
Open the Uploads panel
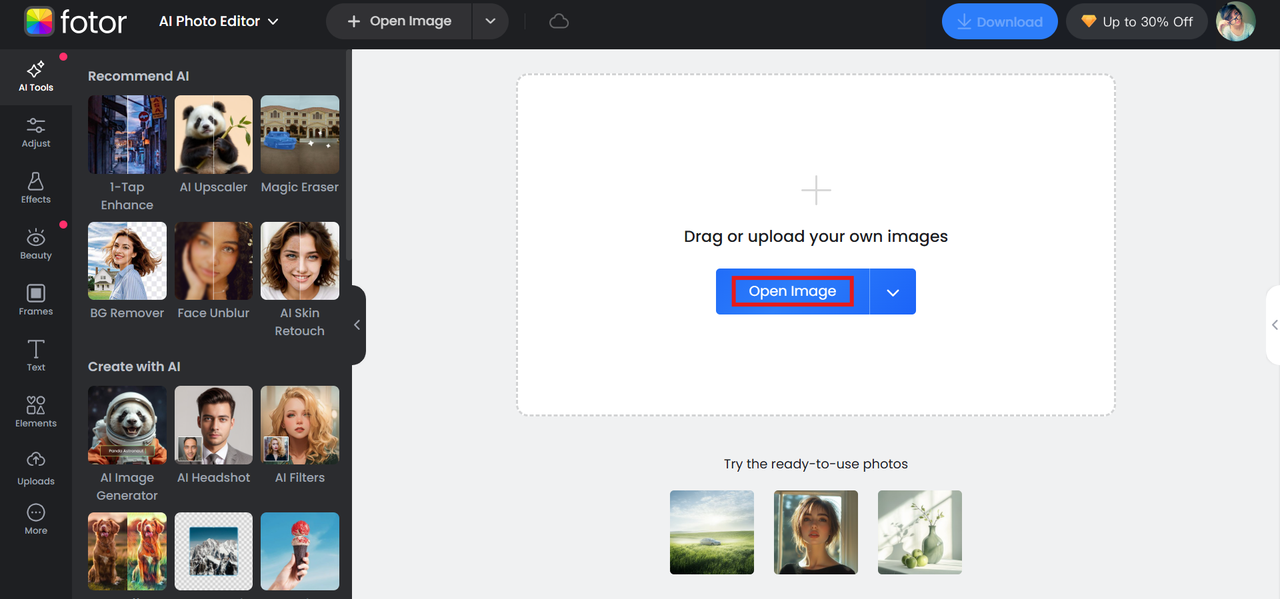(x=36, y=469)
